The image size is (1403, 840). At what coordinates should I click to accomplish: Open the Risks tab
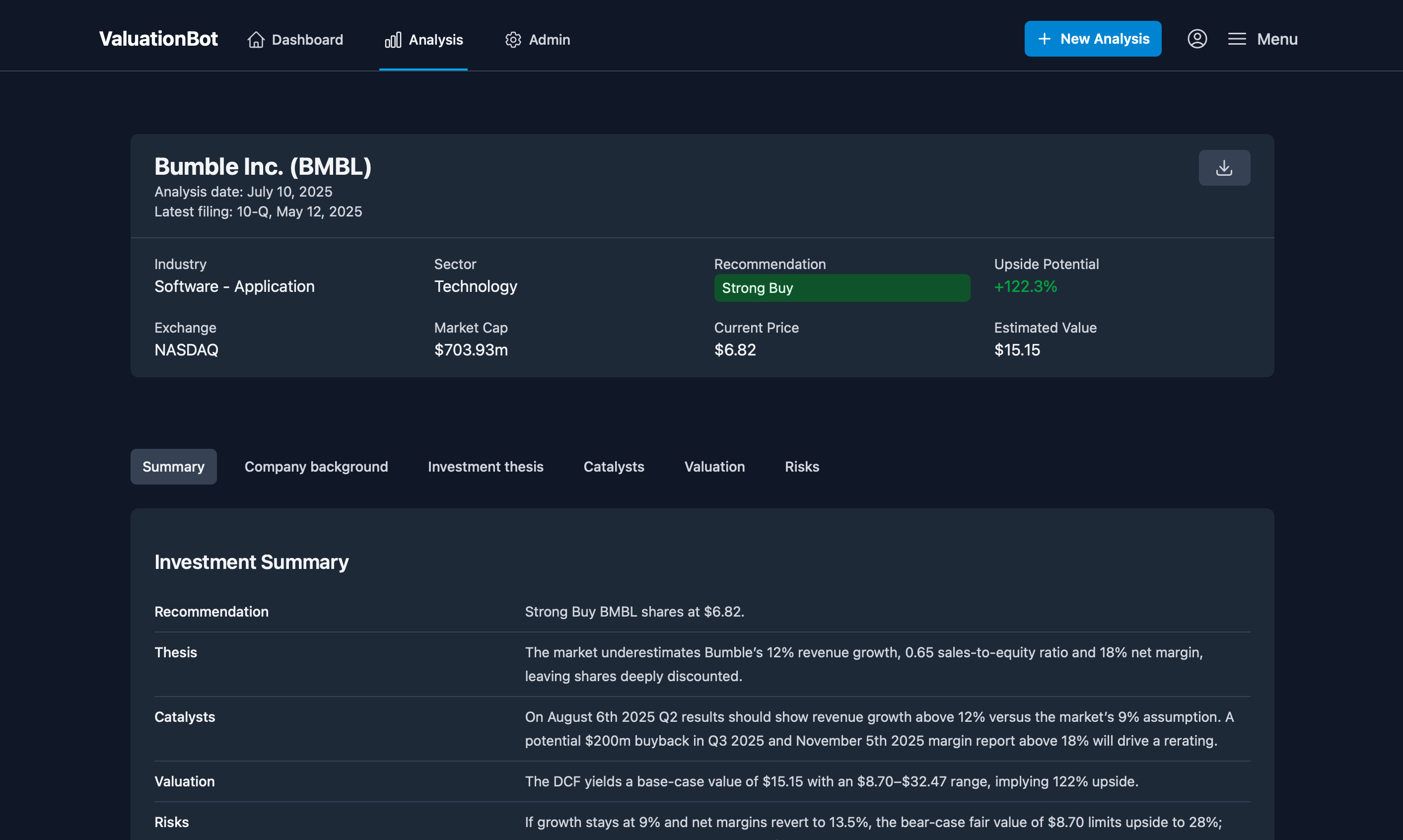[x=801, y=466]
